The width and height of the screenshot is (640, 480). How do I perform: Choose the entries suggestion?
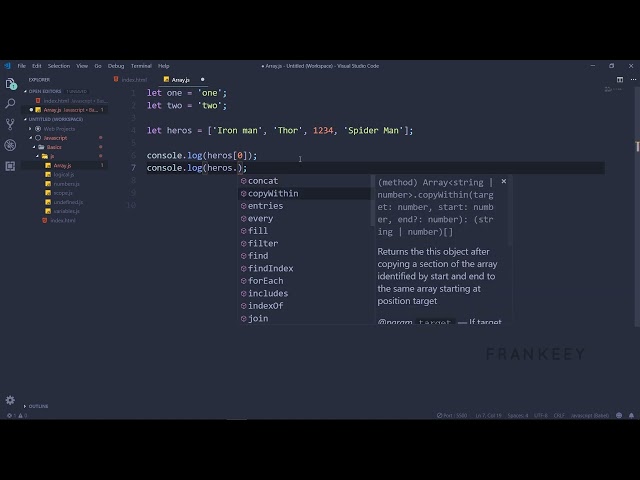point(304,206)
